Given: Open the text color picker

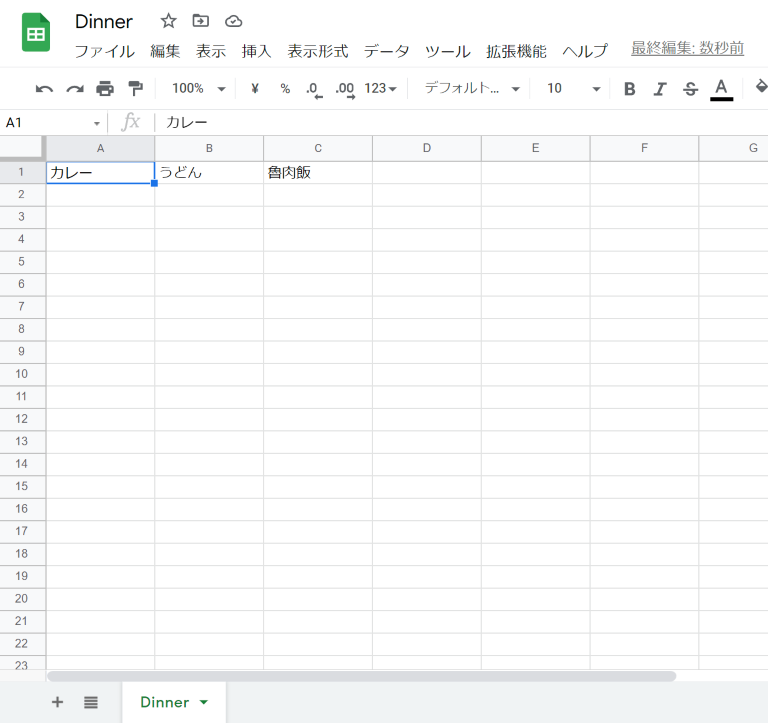Looking at the screenshot, I should (x=721, y=89).
